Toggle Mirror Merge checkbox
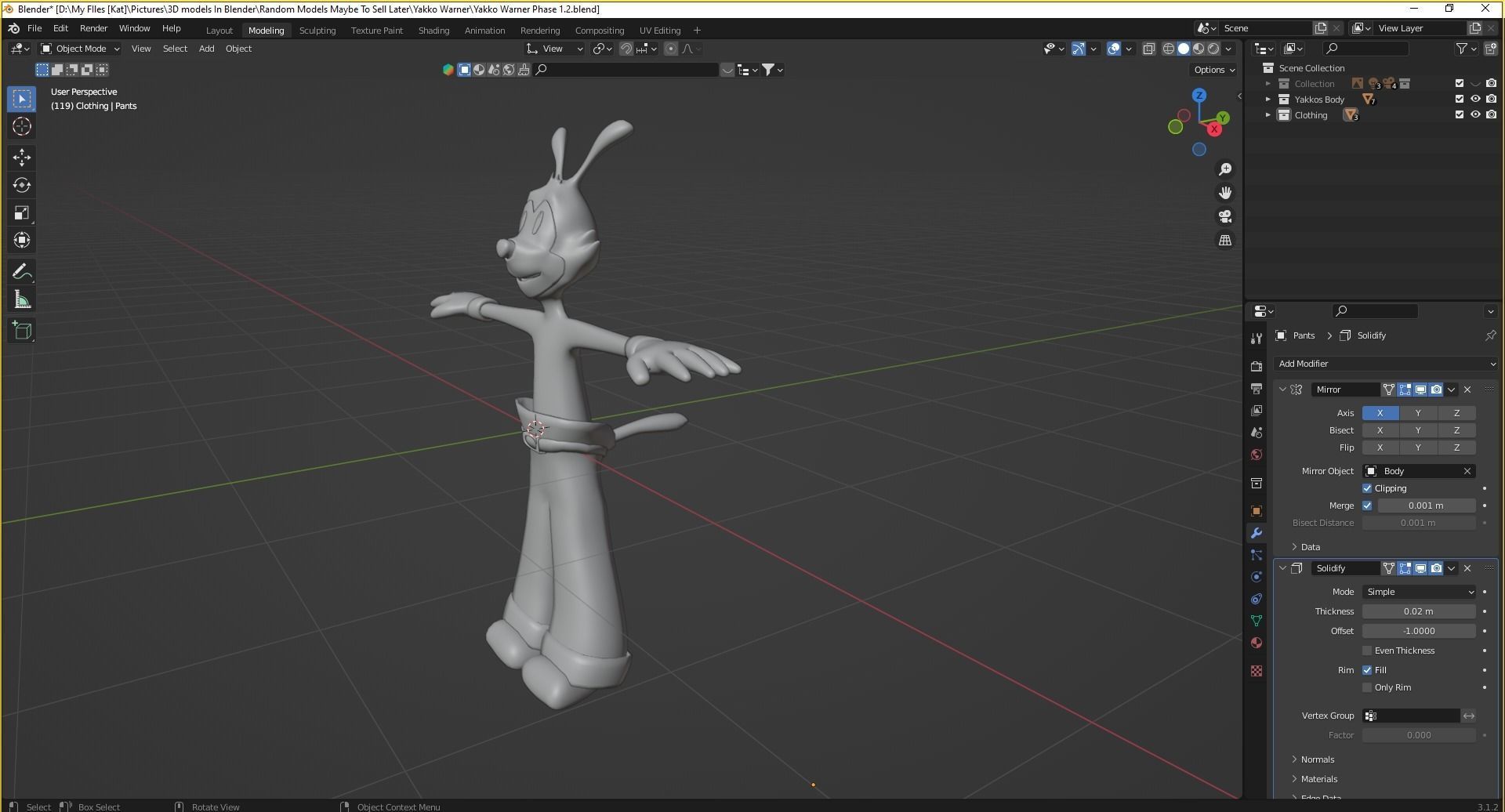The width and height of the screenshot is (1505, 812). coord(1367,506)
